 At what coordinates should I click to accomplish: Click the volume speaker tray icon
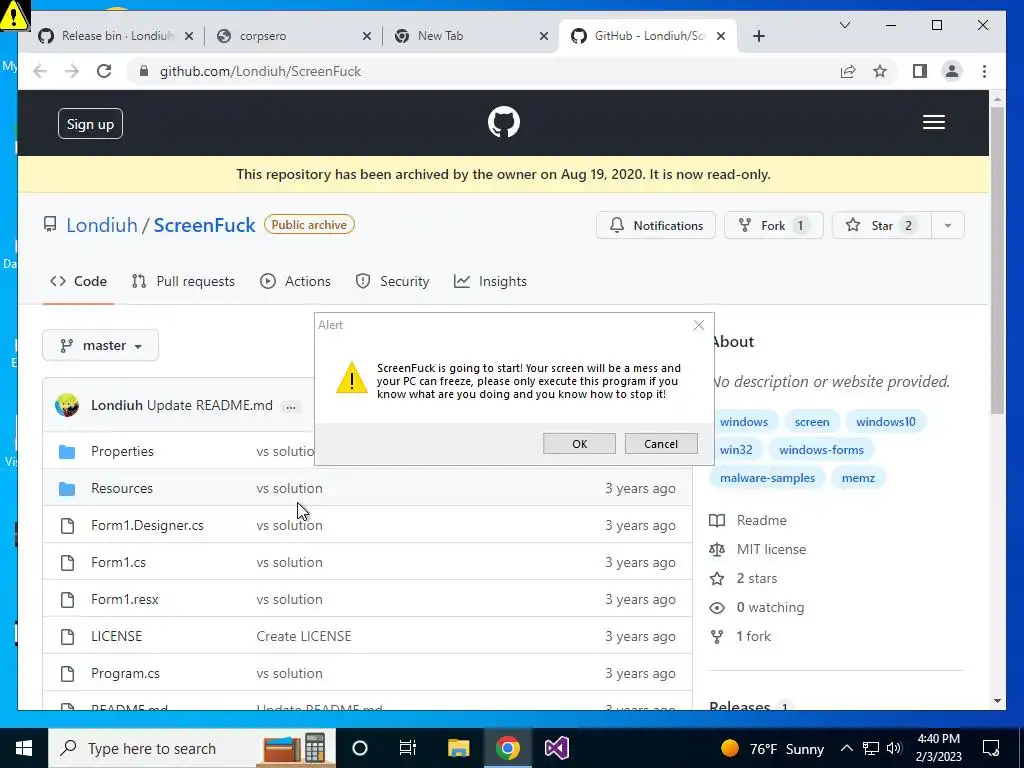point(894,748)
